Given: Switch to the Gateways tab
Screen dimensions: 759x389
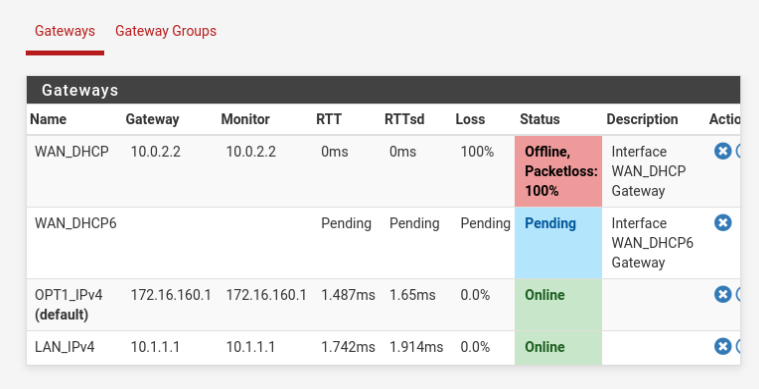Looking at the screenshot, I should click(x=65, y=31).
